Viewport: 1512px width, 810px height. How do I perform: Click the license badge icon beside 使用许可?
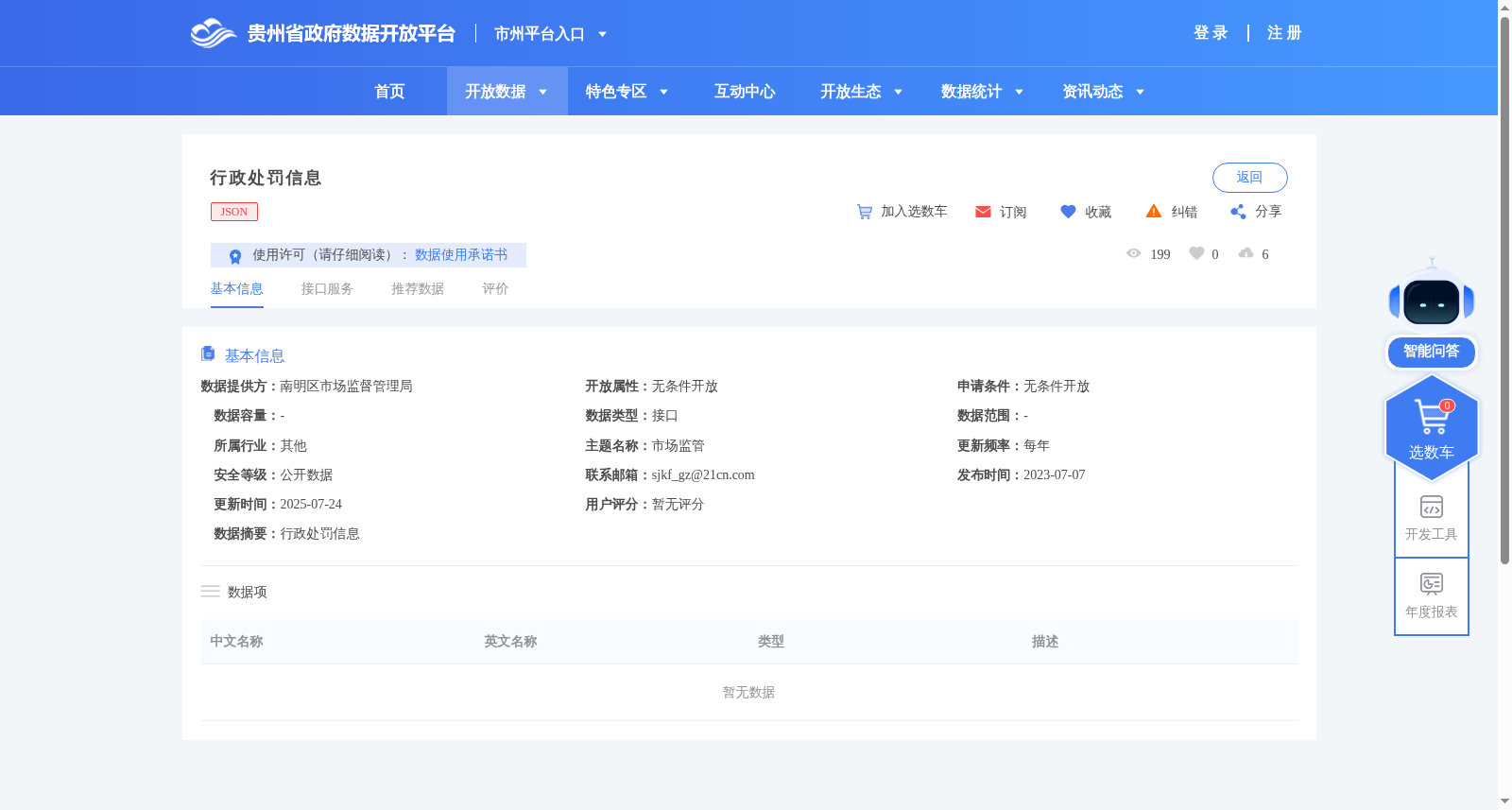coord(235,256)
